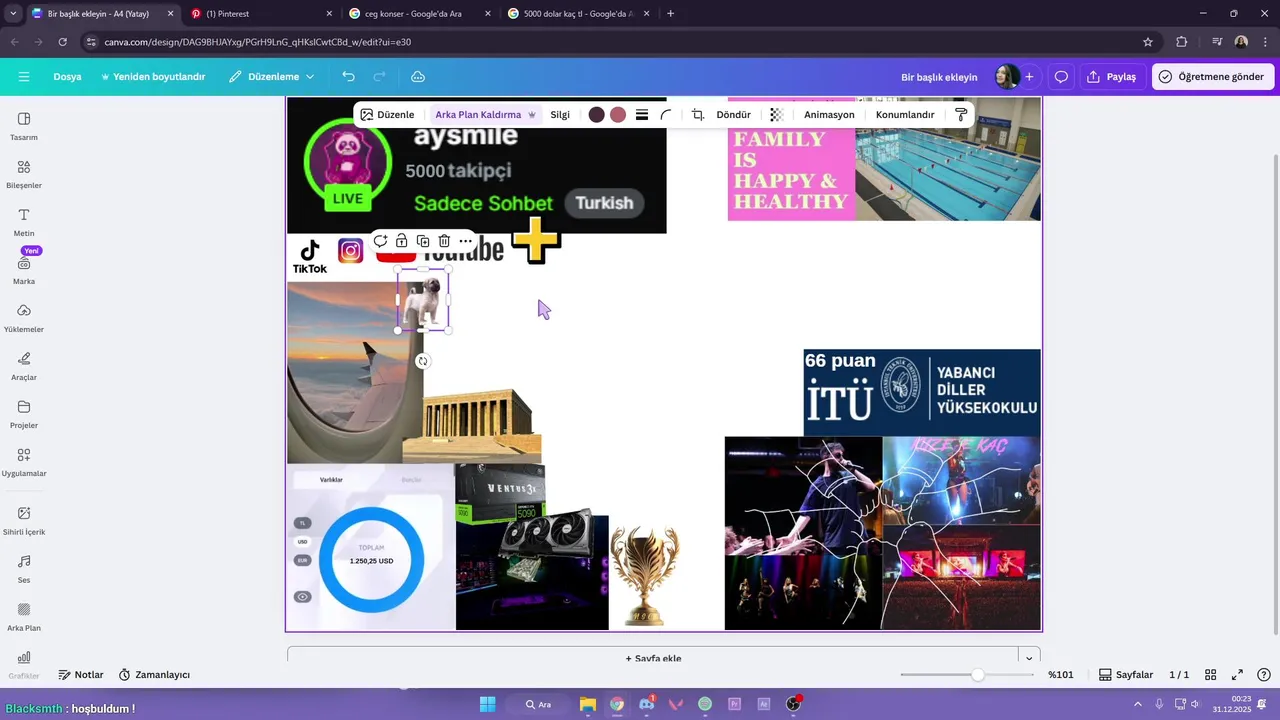Delete selected image with trash icon
Screen dimensions: 1280x720
[x=444, y=241]
